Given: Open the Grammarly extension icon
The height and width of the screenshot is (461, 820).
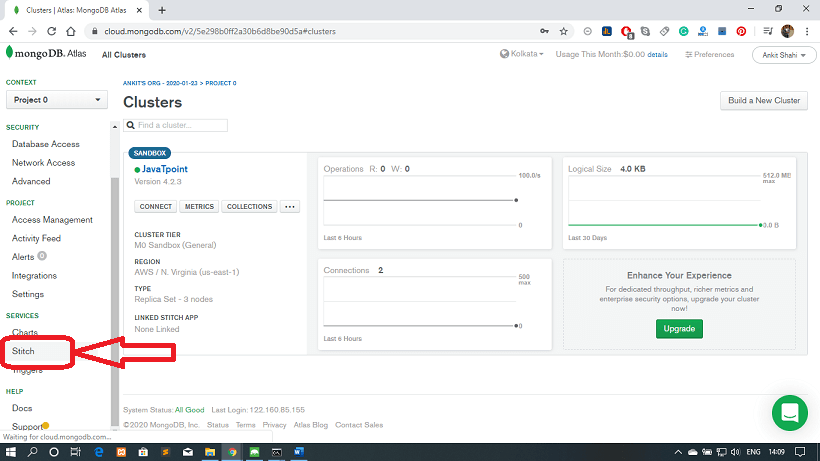Looking at the screenshot, I should click(684, 31).
